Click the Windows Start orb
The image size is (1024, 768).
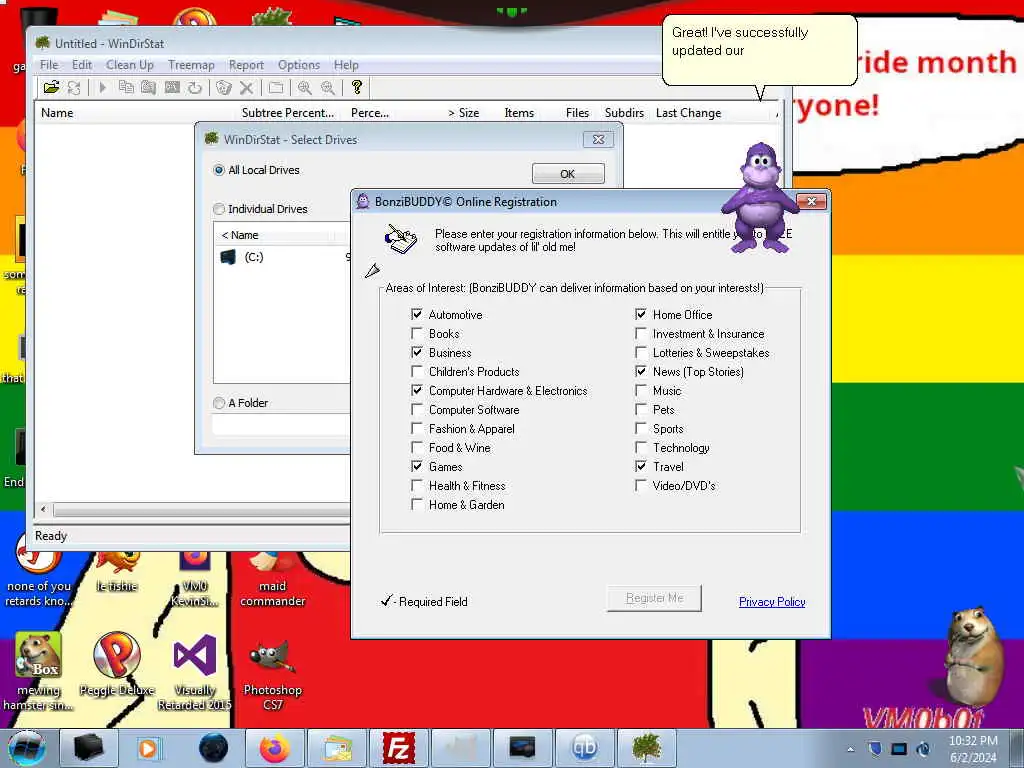[26, 748]
